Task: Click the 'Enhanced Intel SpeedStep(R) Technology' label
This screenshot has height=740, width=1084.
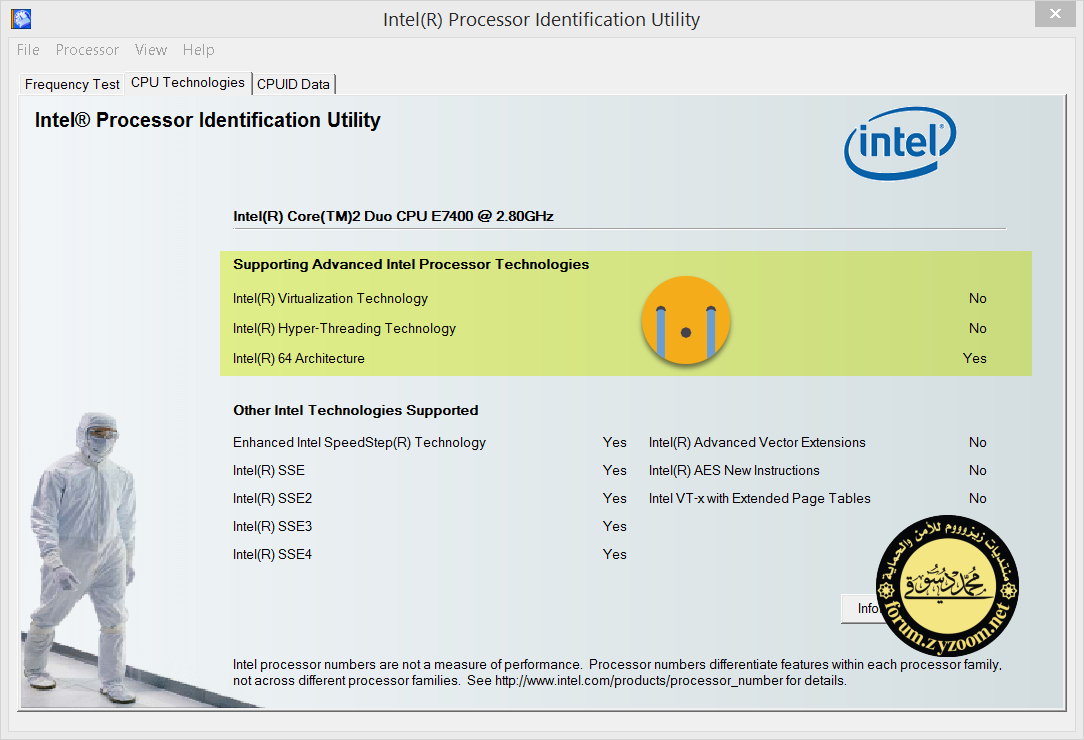Action: pyautogui.click(x=359, y=443)
